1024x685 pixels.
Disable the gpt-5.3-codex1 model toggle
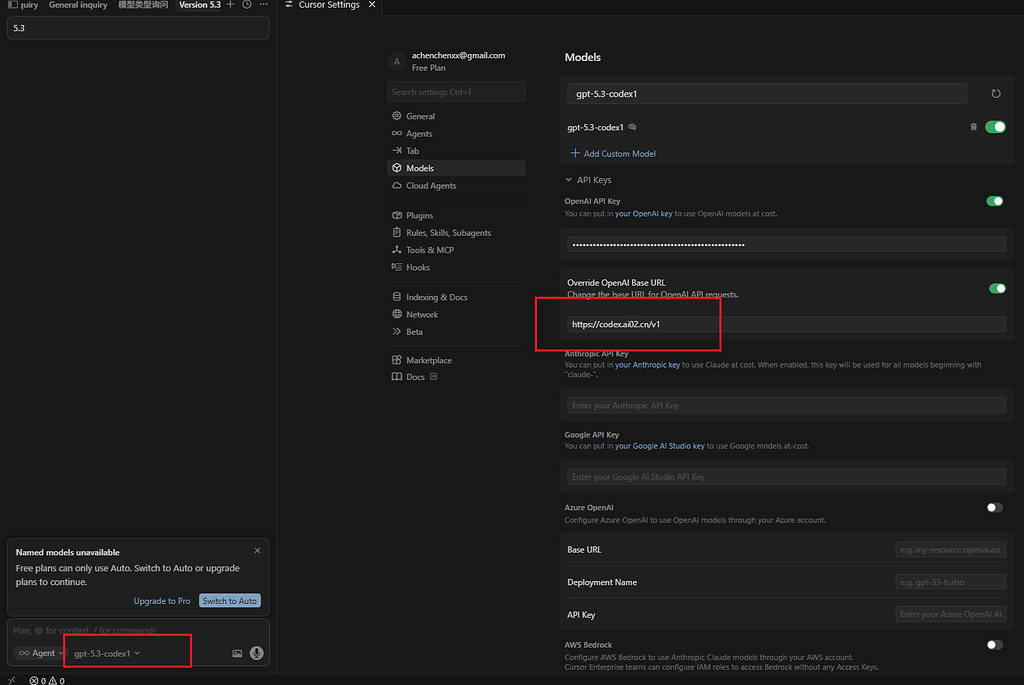point(995,127)
